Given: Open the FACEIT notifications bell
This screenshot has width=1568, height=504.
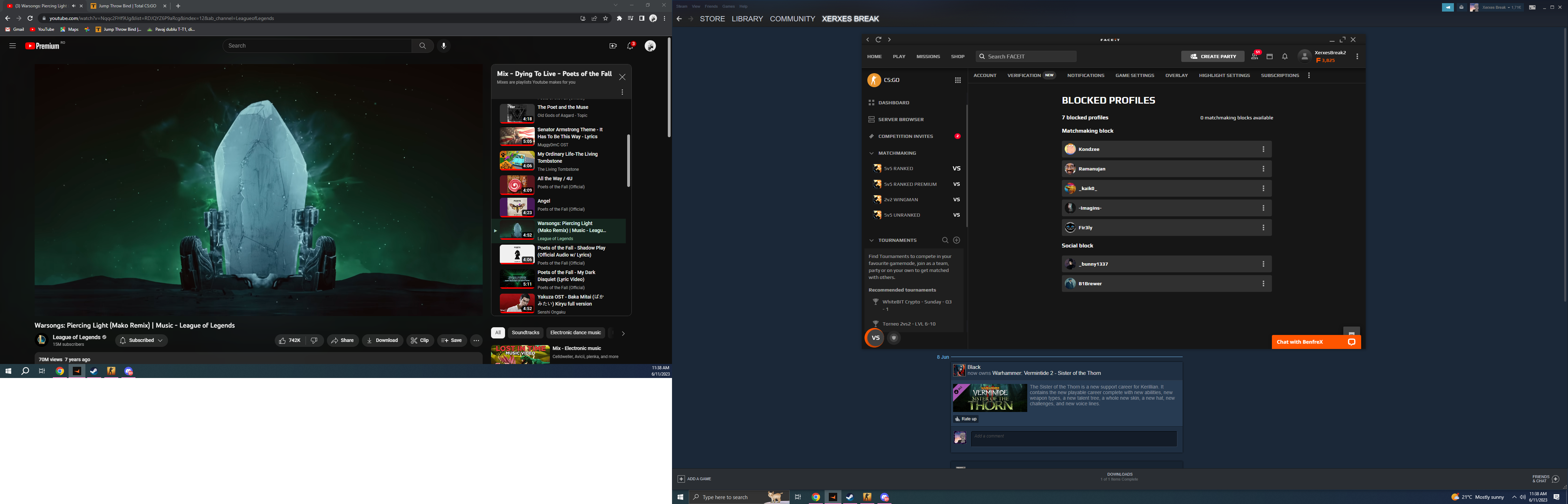Looking at the screenshot, I should pyautogui.click(x=1284, y=57).
